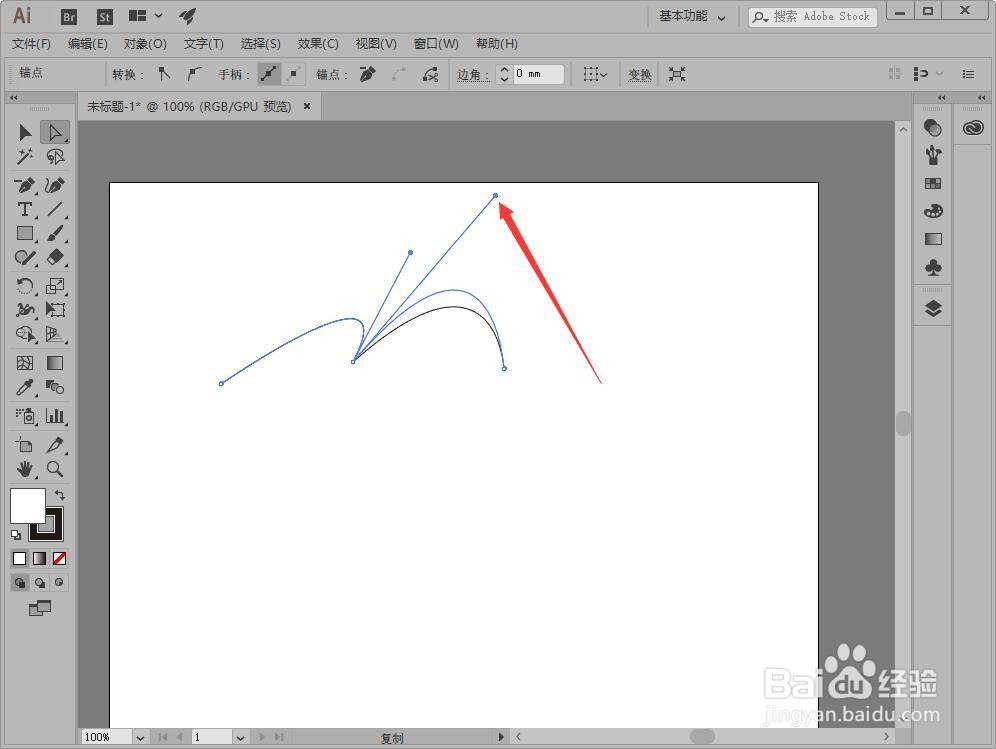Expand the right panel dock arrows
The image size is (996, 749).
(941, 98)
